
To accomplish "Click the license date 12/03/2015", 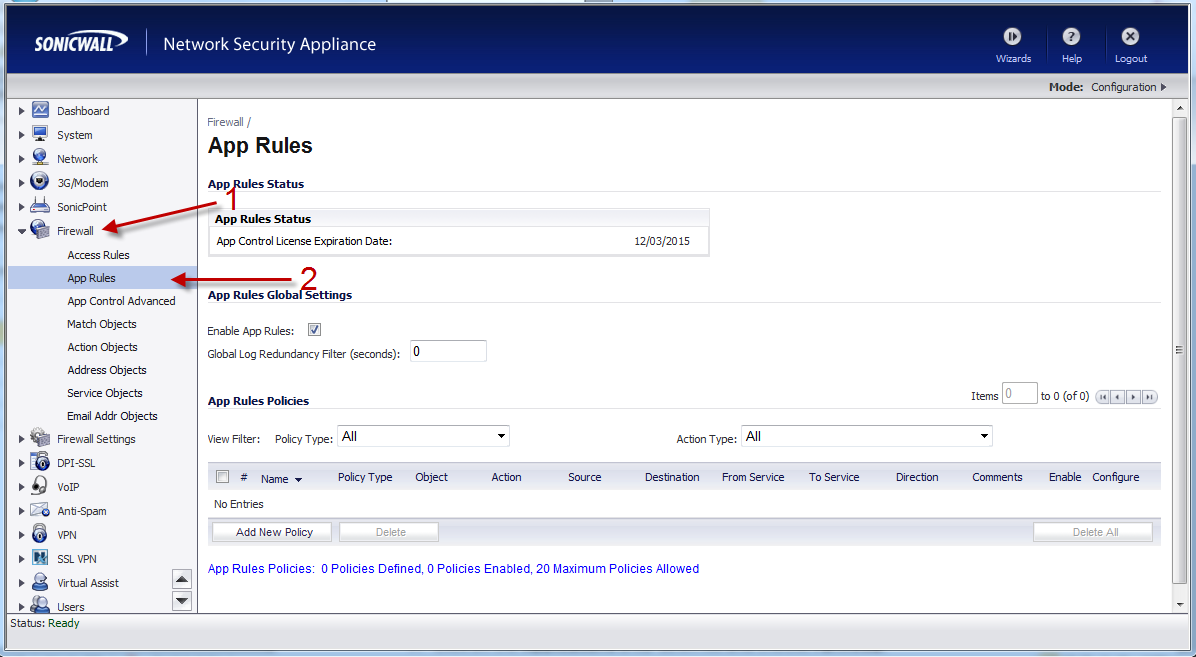I will pyautogui.click(x=662, y=241).
